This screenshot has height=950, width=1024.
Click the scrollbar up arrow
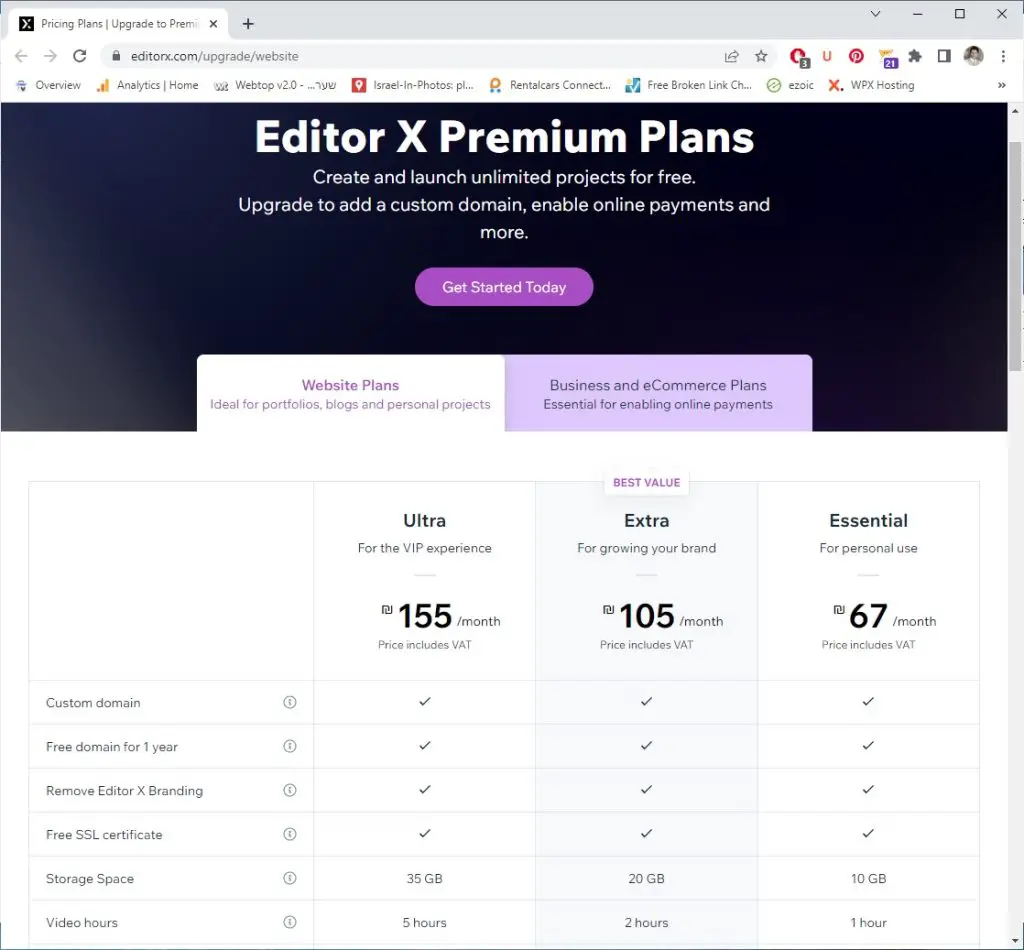(x=1015, y=111)
